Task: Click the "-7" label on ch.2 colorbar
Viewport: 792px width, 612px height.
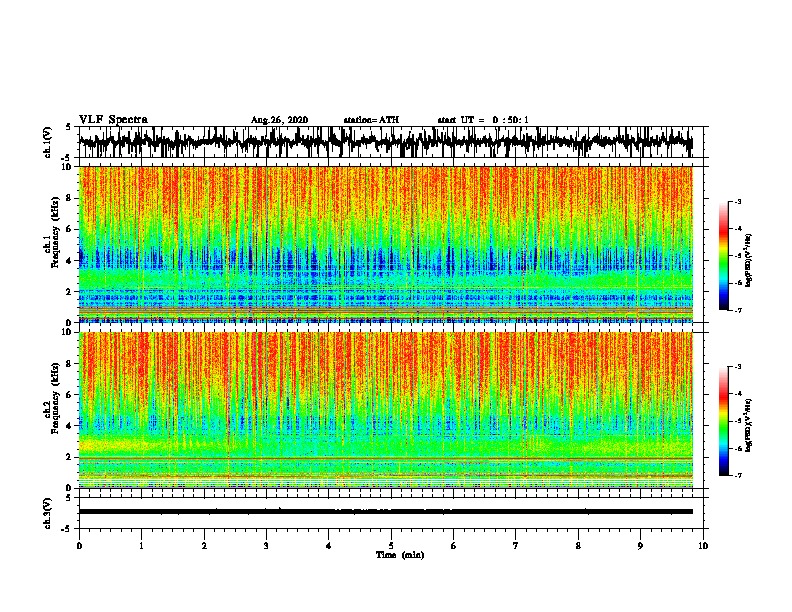Action: coord(737,476)
